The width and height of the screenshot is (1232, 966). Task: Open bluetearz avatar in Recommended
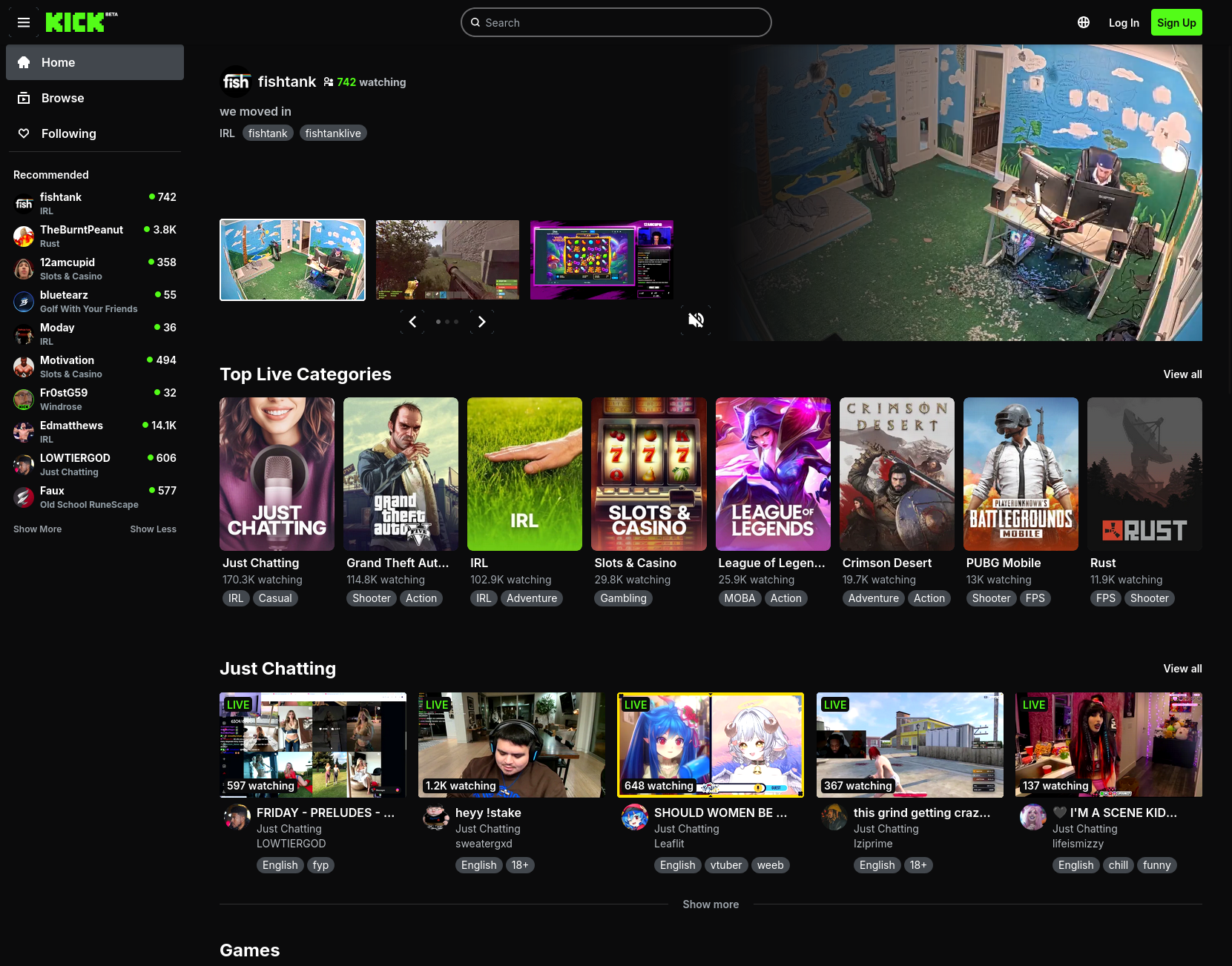coord(24,302)
